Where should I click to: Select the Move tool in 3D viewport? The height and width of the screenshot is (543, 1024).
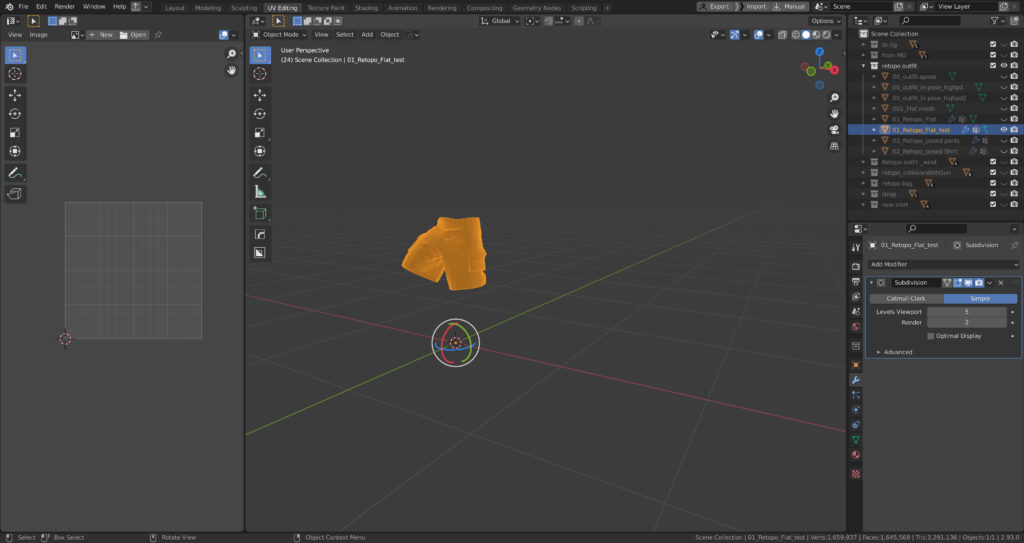(x=260, y=95)
